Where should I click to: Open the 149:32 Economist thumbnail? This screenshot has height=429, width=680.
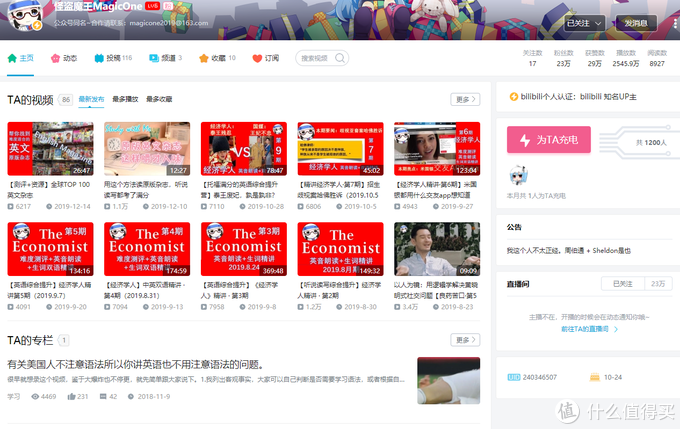(340, 249)
